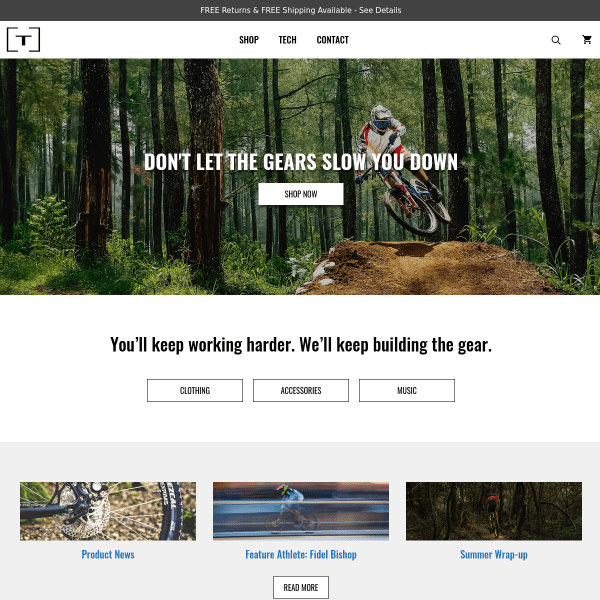The image size is (600, 600).
Task: Open the Product News link
Action: [x=108, y=554]
